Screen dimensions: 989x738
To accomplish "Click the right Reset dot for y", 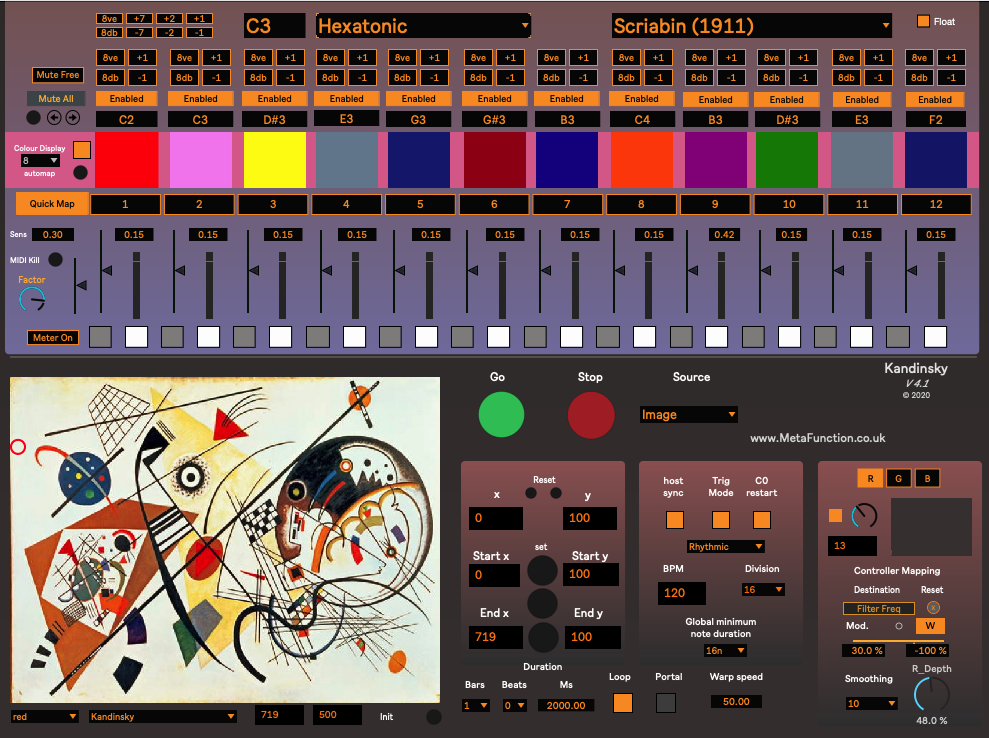I will coord(556,493).
